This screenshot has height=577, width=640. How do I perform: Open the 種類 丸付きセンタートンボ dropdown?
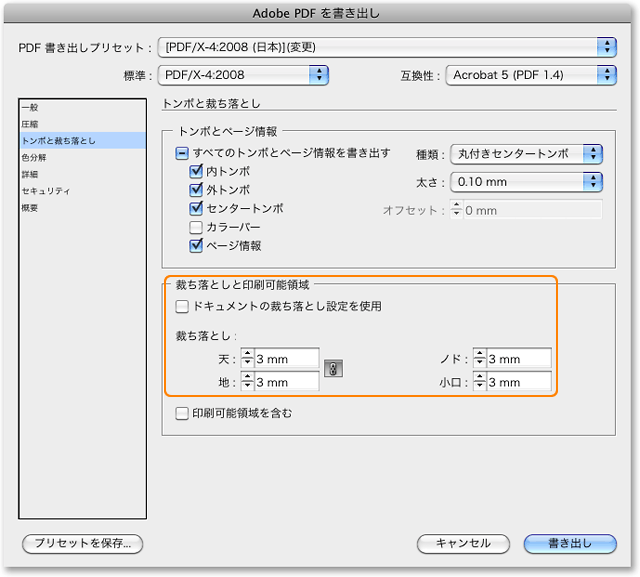(525, 154)
